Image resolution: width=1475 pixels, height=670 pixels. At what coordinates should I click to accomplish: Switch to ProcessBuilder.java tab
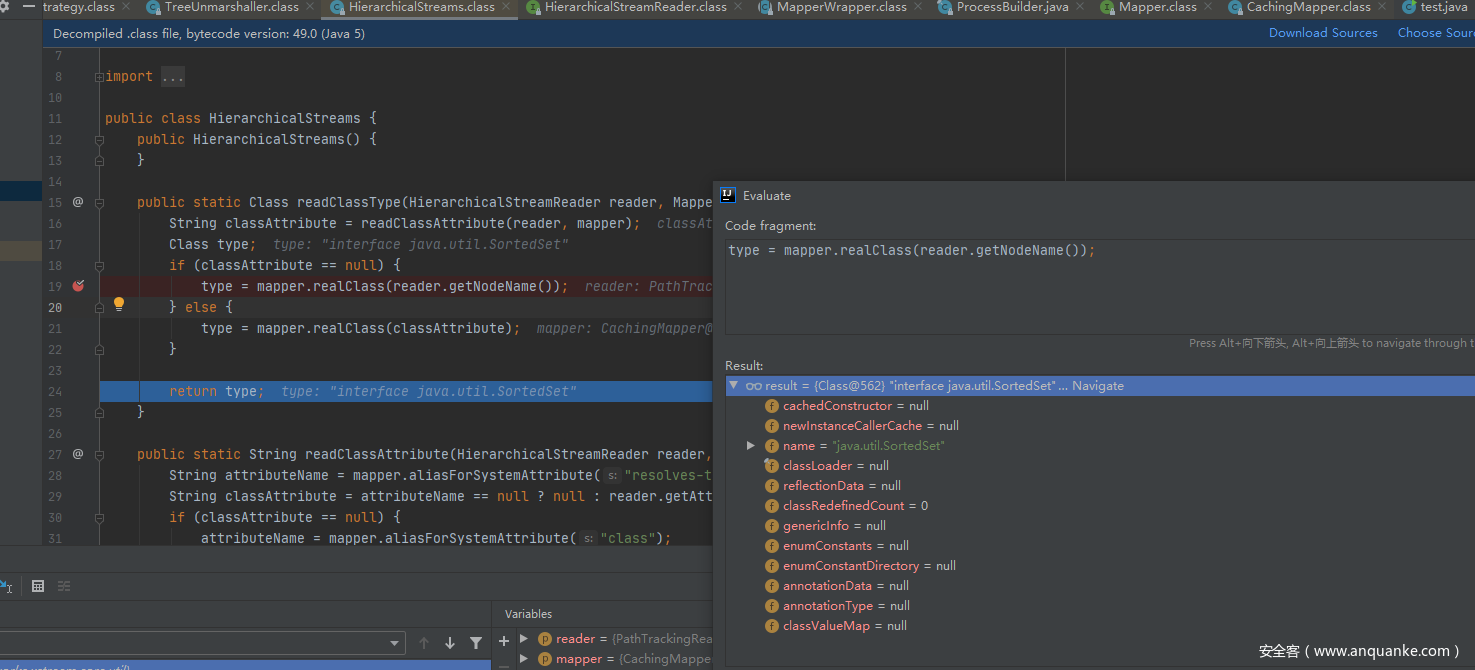(1012, 7)
